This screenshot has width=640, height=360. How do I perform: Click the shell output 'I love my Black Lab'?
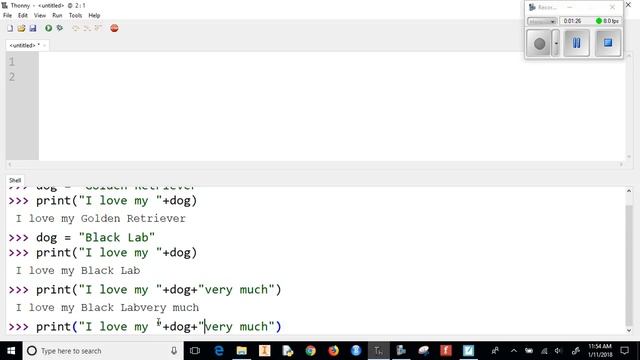tap(78, 271)
